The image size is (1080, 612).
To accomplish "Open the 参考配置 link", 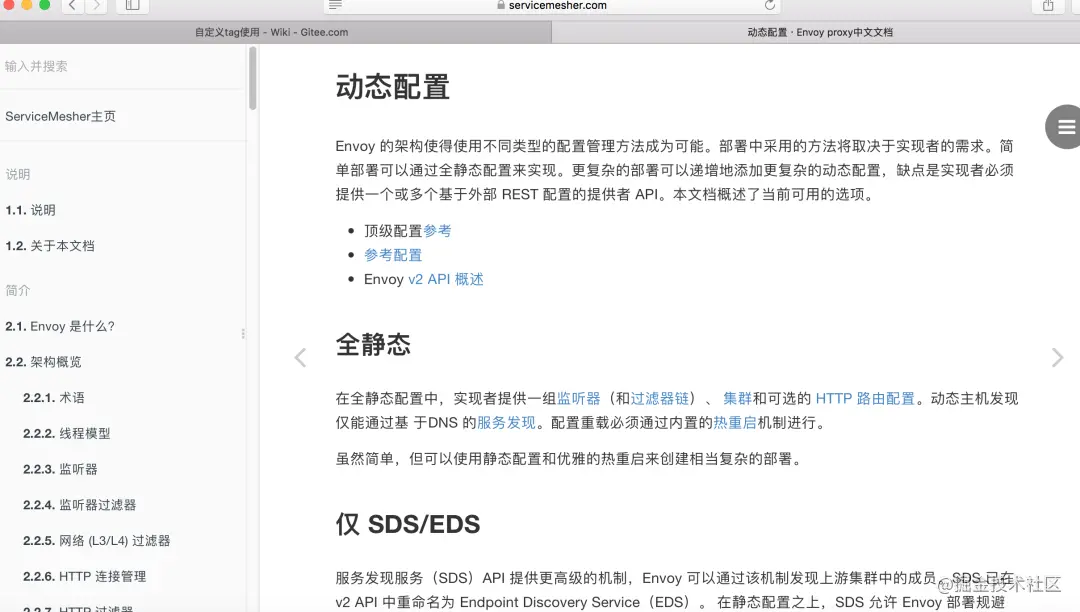I will click(x=393, y=255).
